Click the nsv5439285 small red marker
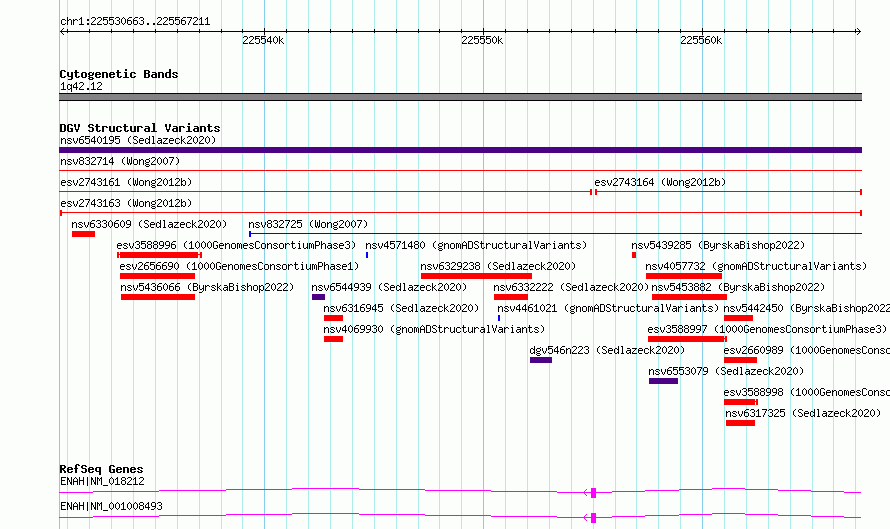Image resolution: width=890 pixels, height=529 pixels. pos(634,255)
